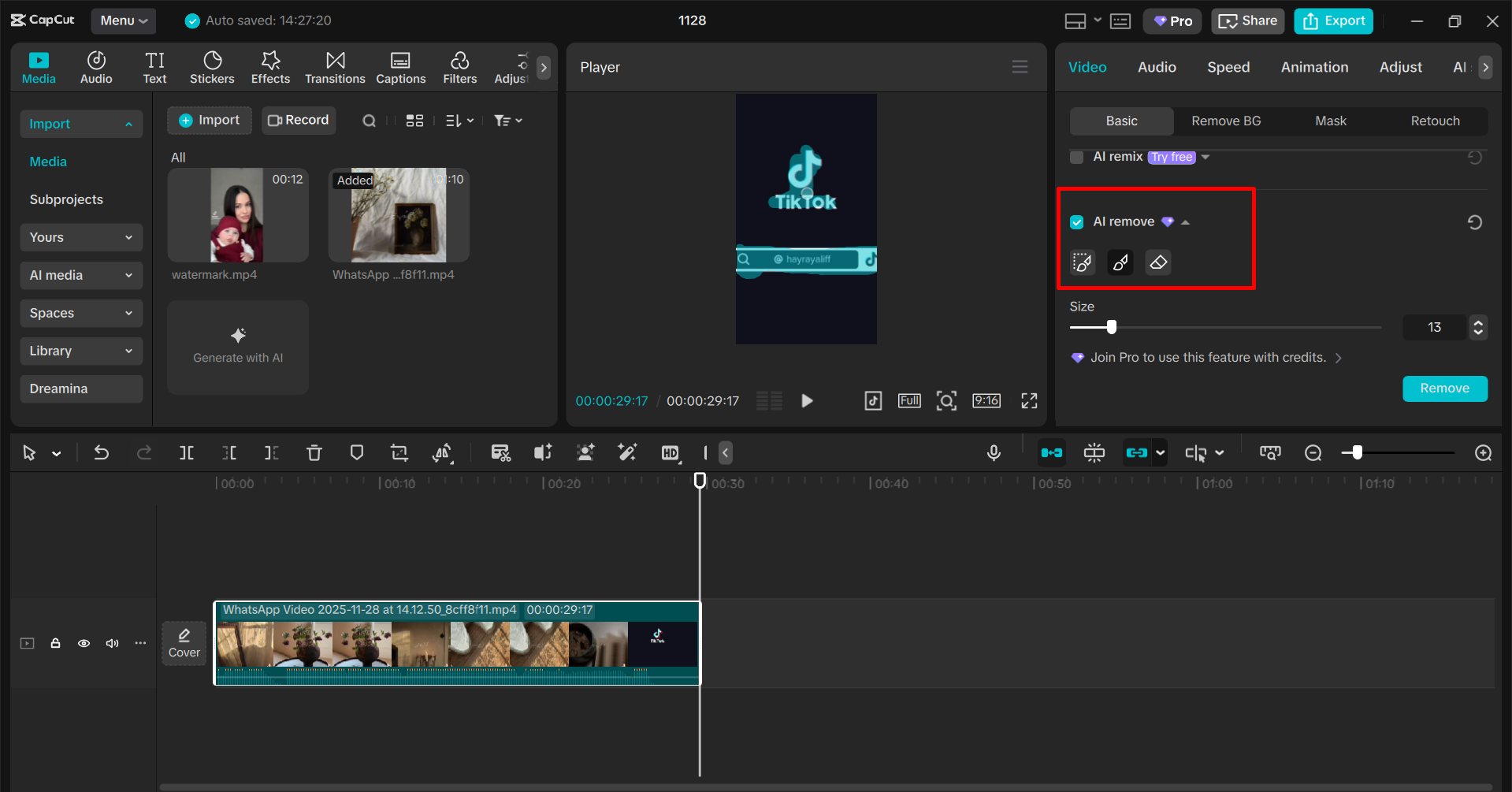Enable the AI remix checkbox
1512x792 pixels.
[1076, 157]
